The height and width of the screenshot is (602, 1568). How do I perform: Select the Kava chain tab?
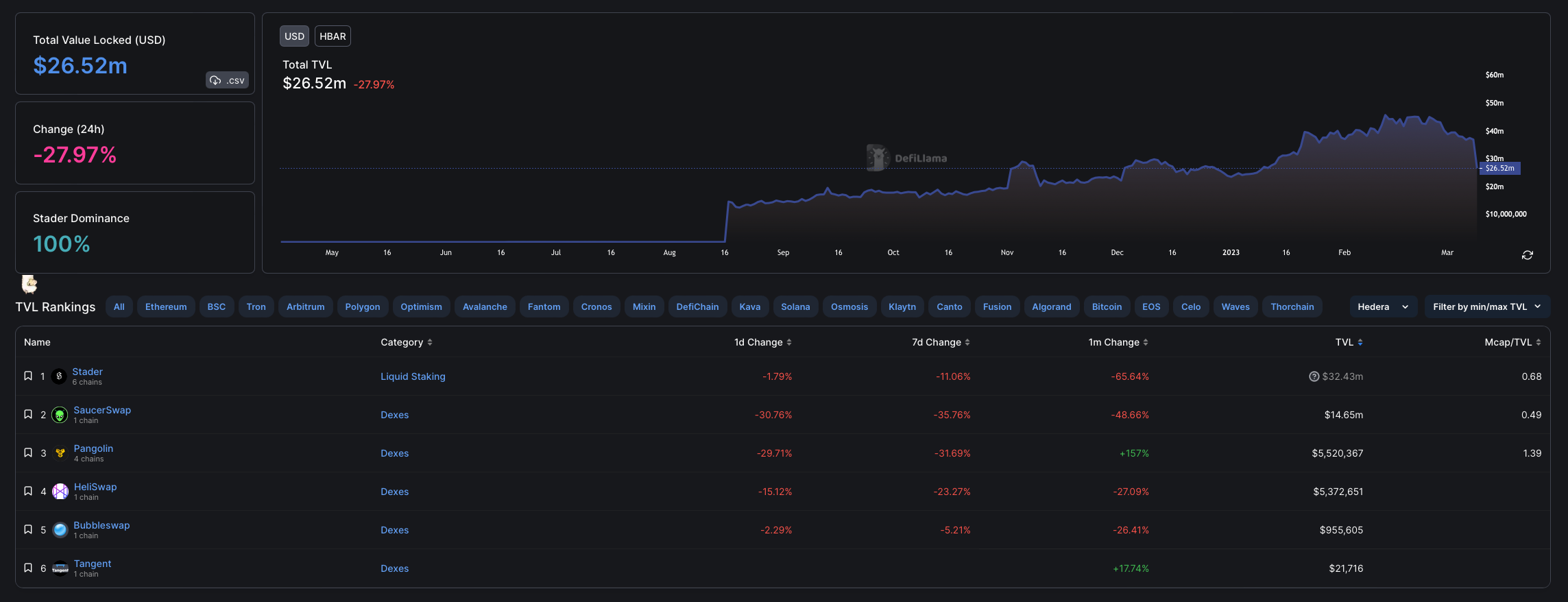point(750,306)
